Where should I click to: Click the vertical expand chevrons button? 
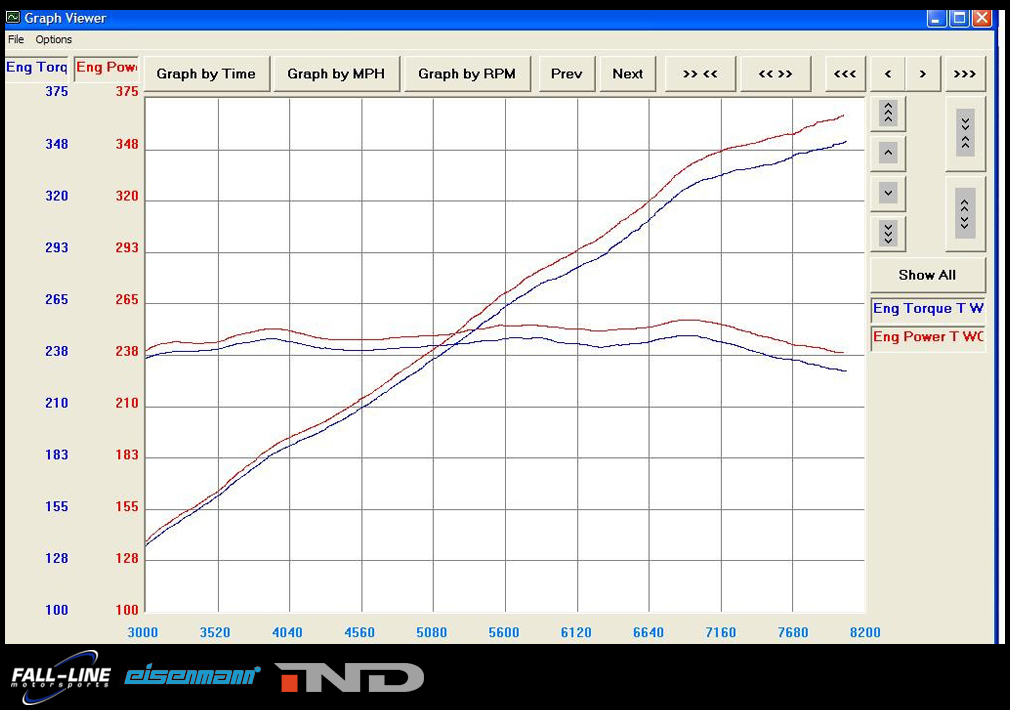(x=965, y=213)
